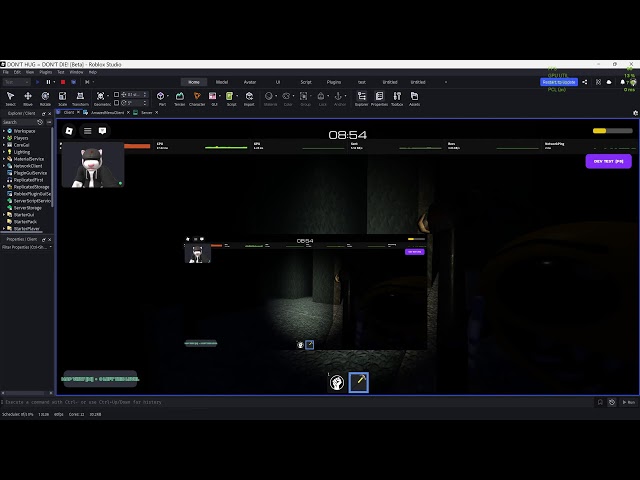640x480 pixels.
Task: Click the Restart to Update button
Action: pos(559,82)
